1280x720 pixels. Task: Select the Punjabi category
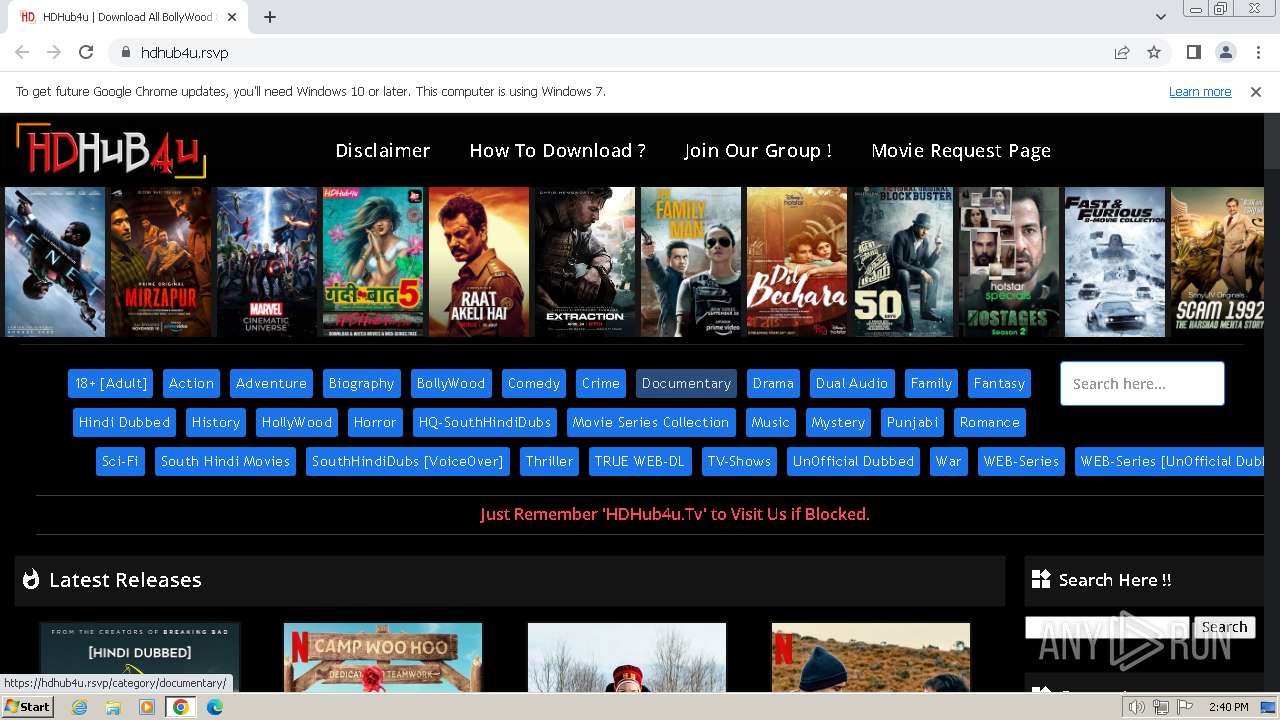tap(912, 423)
